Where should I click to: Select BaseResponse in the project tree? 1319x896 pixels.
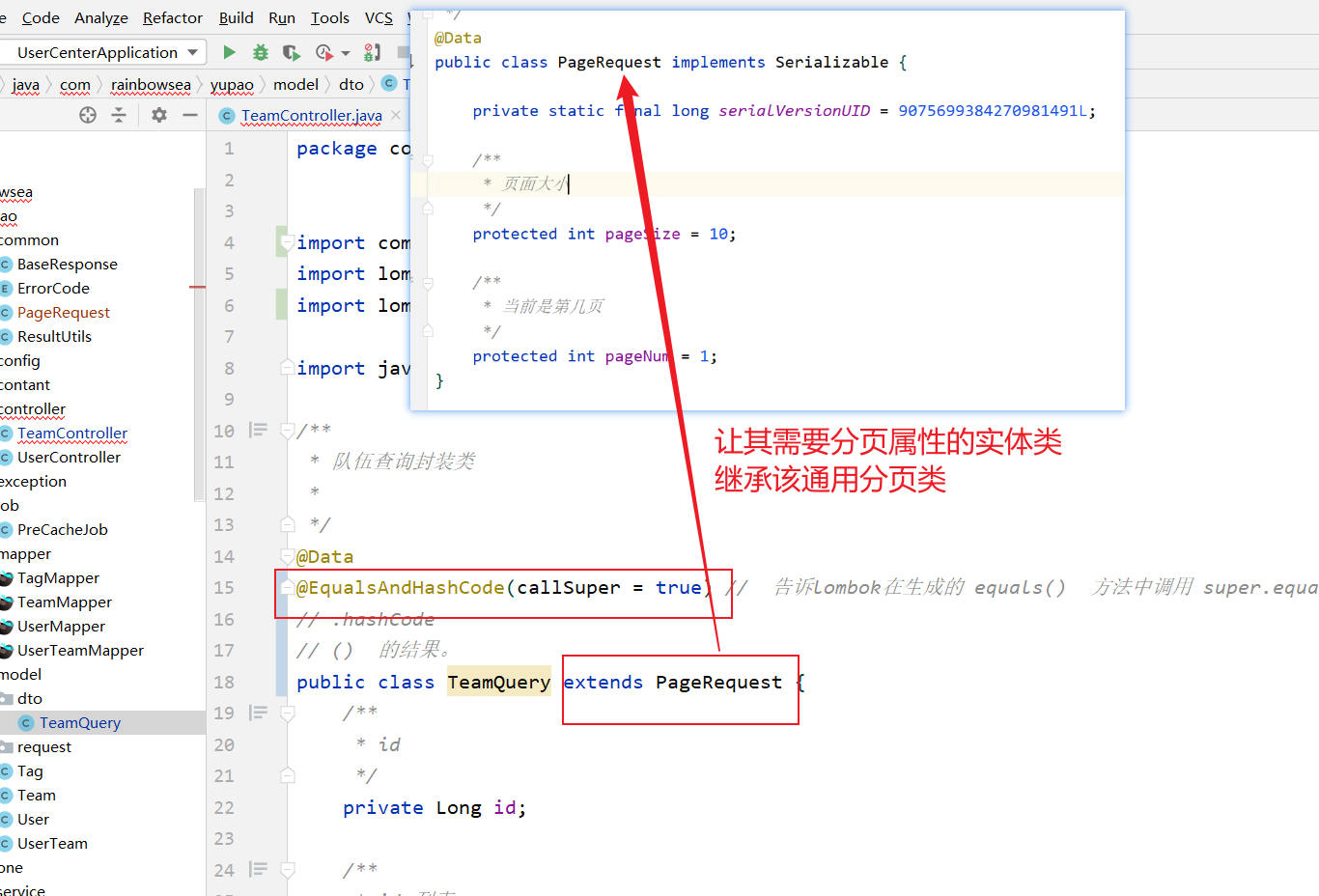68,265
